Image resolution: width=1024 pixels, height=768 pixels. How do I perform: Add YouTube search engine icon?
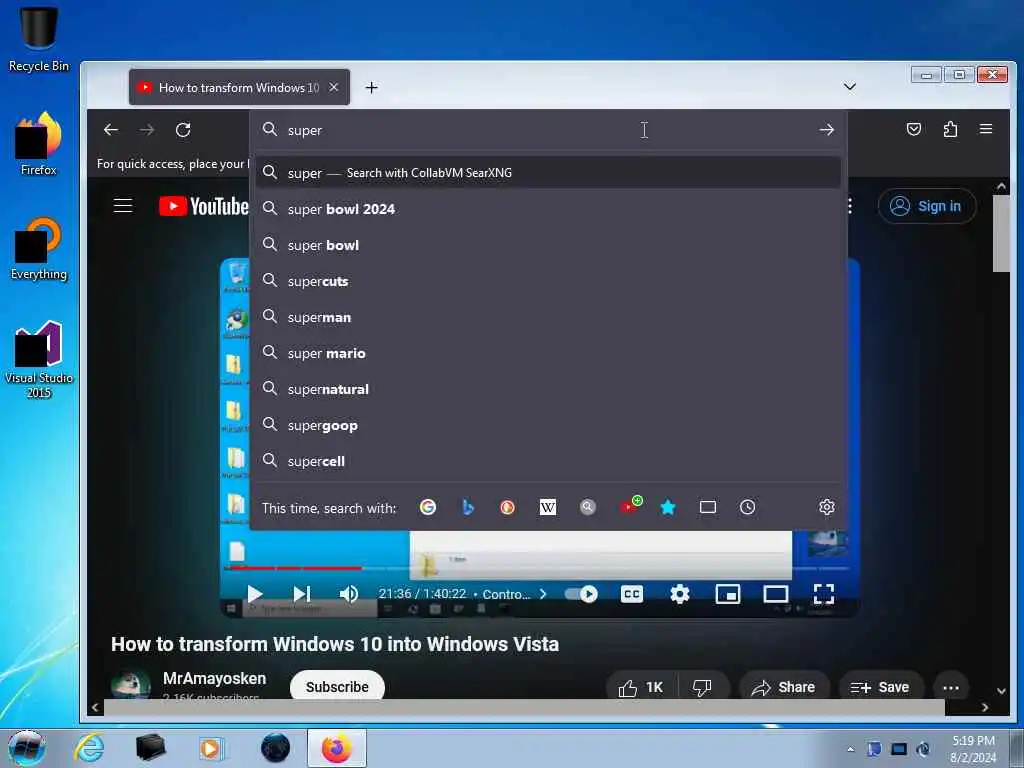click(x=630, y=505)
